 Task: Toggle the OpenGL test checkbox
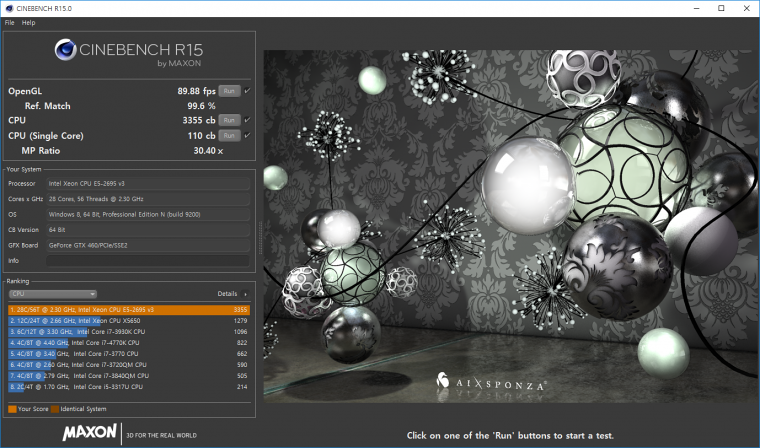tap(247, 91)
